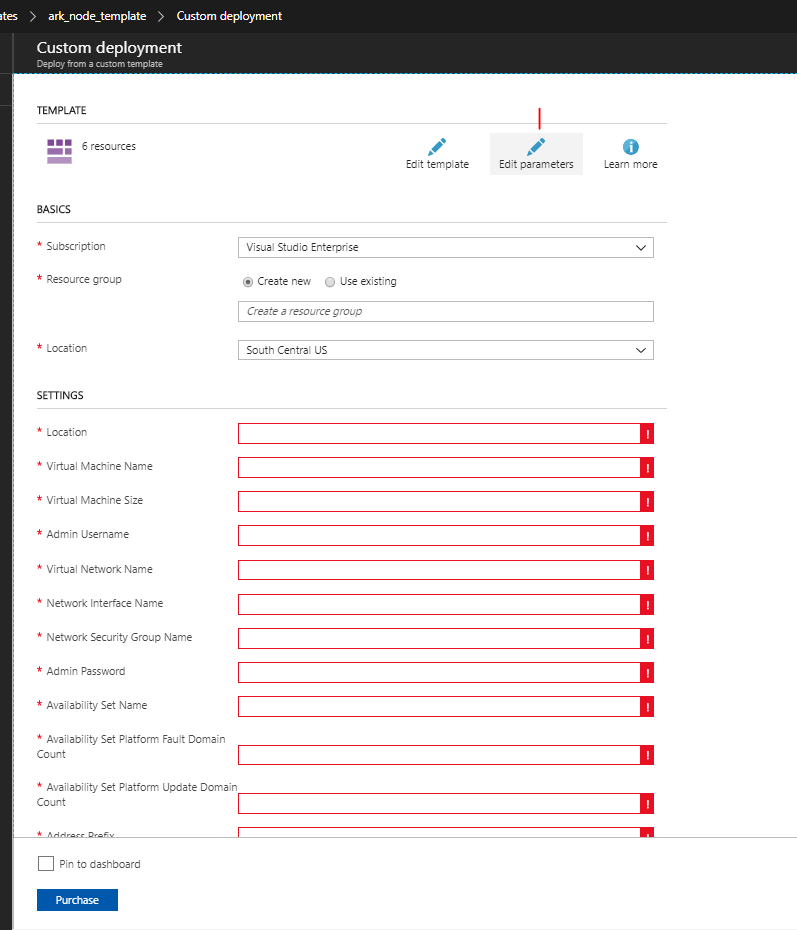This screenshot has height=930, width=797.
Task: Select the Create new radio button
Action: 248,282
